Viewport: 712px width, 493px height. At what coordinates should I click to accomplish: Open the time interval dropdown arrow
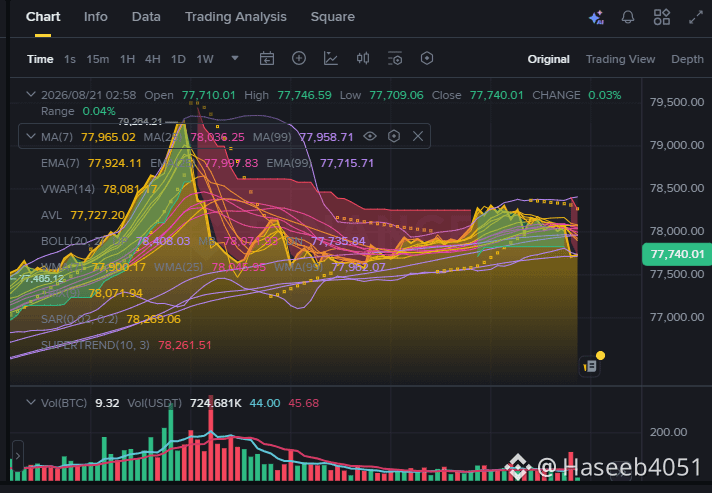coord(235,59)
